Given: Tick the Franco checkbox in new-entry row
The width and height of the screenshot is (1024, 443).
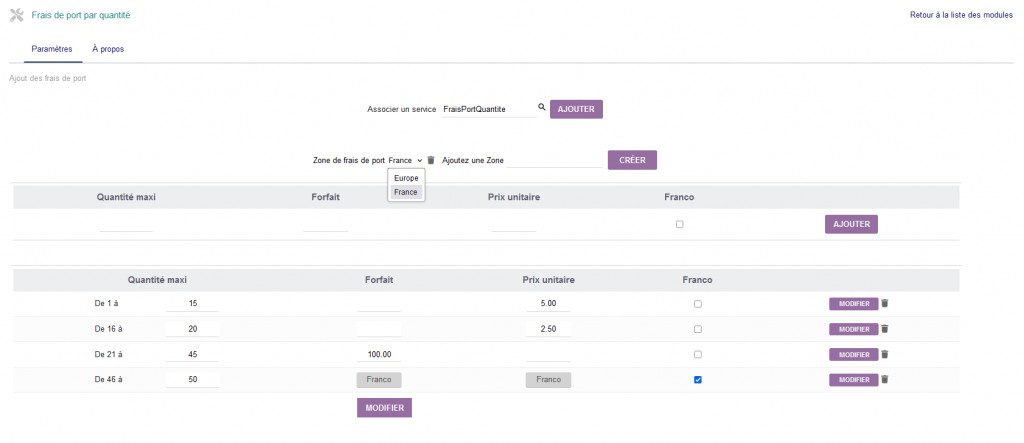Looking at the screenshot, I should pos(679,224).
